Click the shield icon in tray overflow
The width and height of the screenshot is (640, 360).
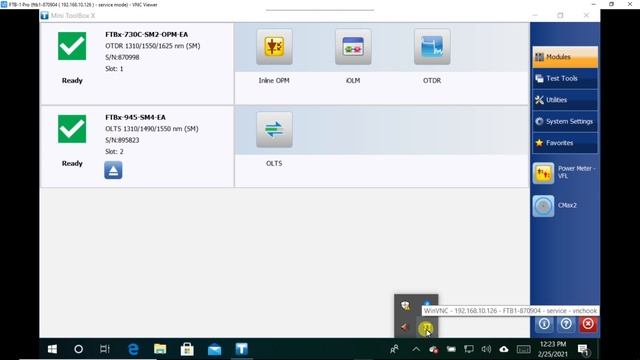(405, 306)
